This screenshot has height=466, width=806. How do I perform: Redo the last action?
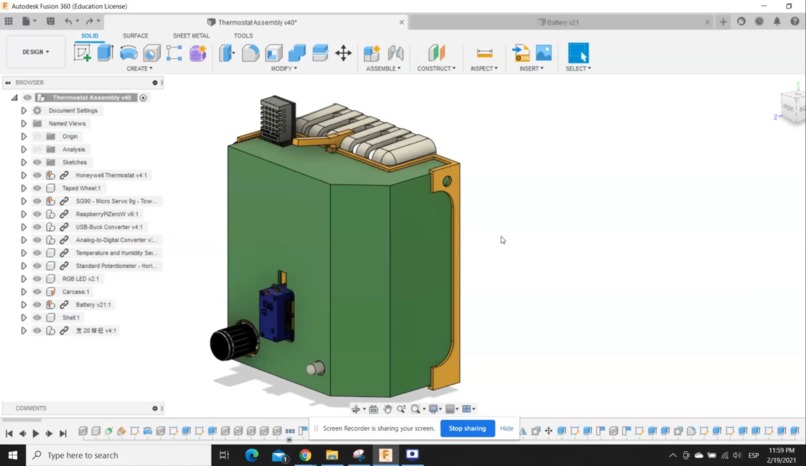[89, 21]
